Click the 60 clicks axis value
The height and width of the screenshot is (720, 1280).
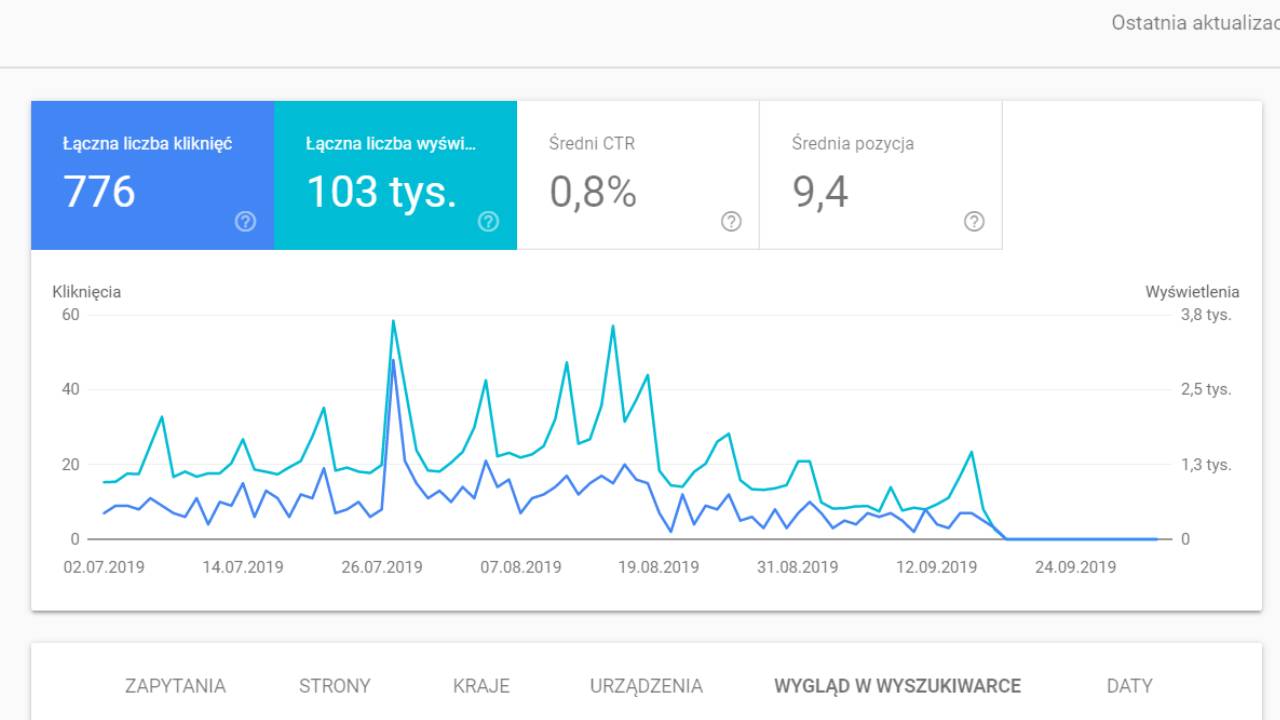(70, 314)
